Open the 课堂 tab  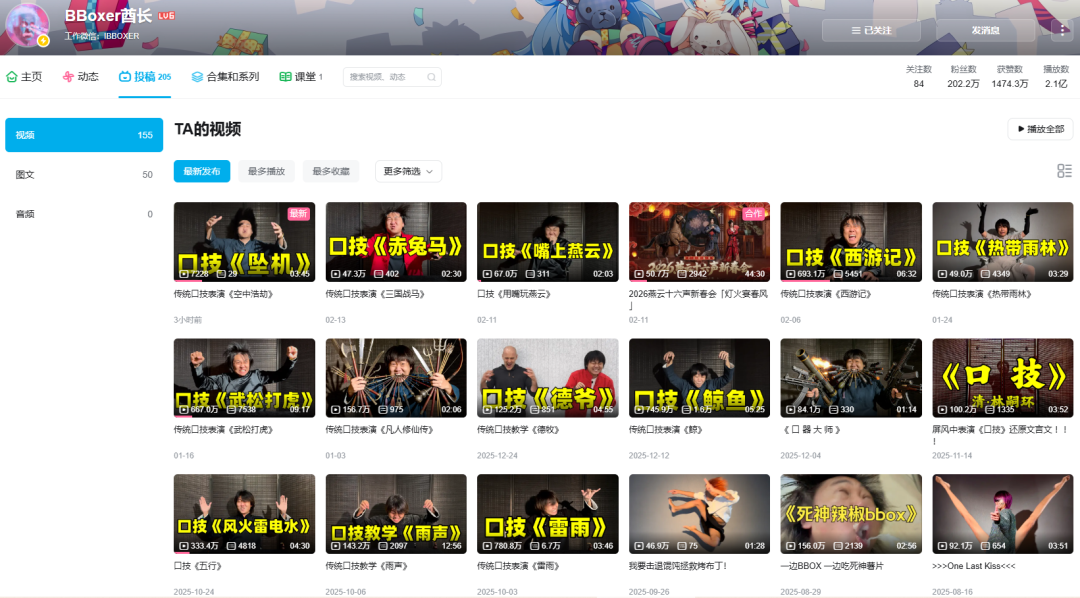pyautogui.click(x=301, y=77)
